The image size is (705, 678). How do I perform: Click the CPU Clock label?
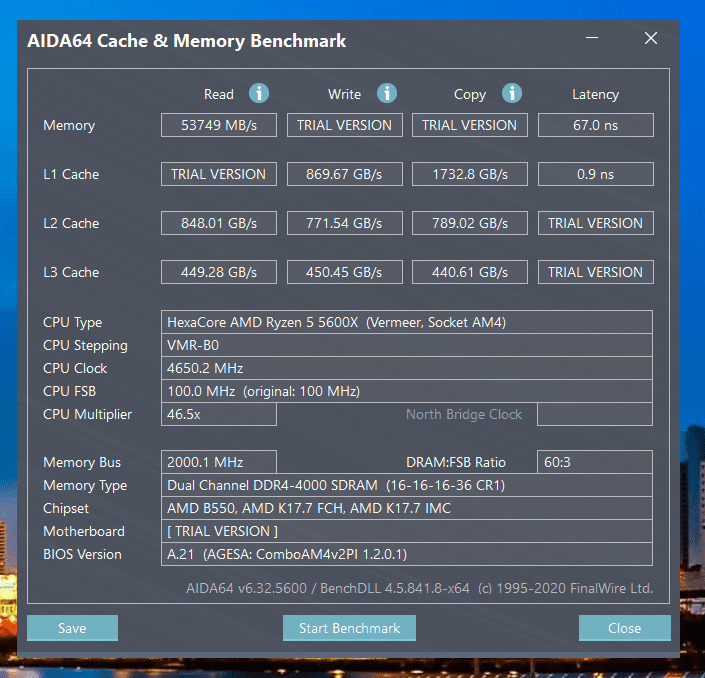[75, 368]
